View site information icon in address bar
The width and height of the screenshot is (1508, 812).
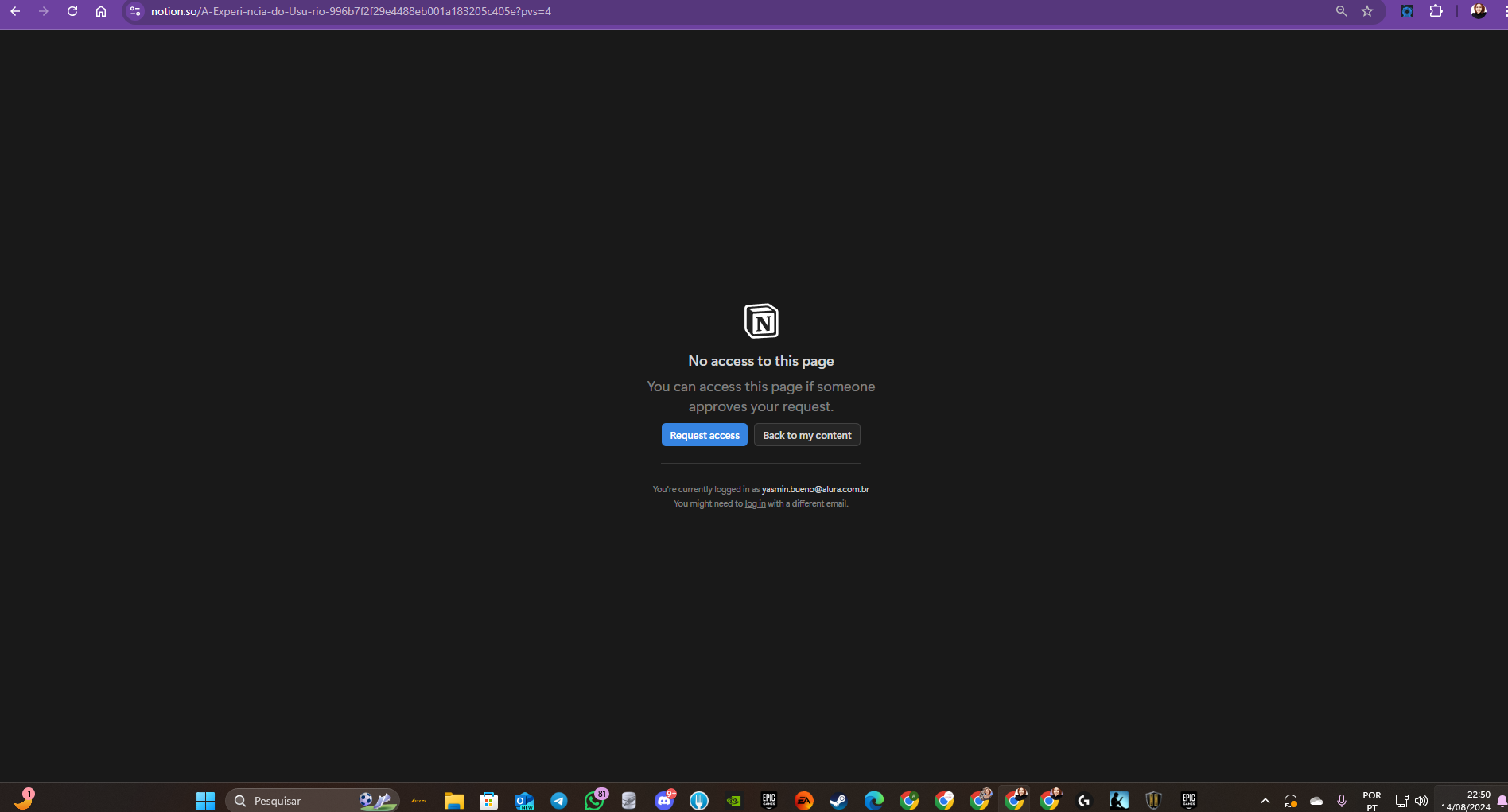[x=135, y=11]
